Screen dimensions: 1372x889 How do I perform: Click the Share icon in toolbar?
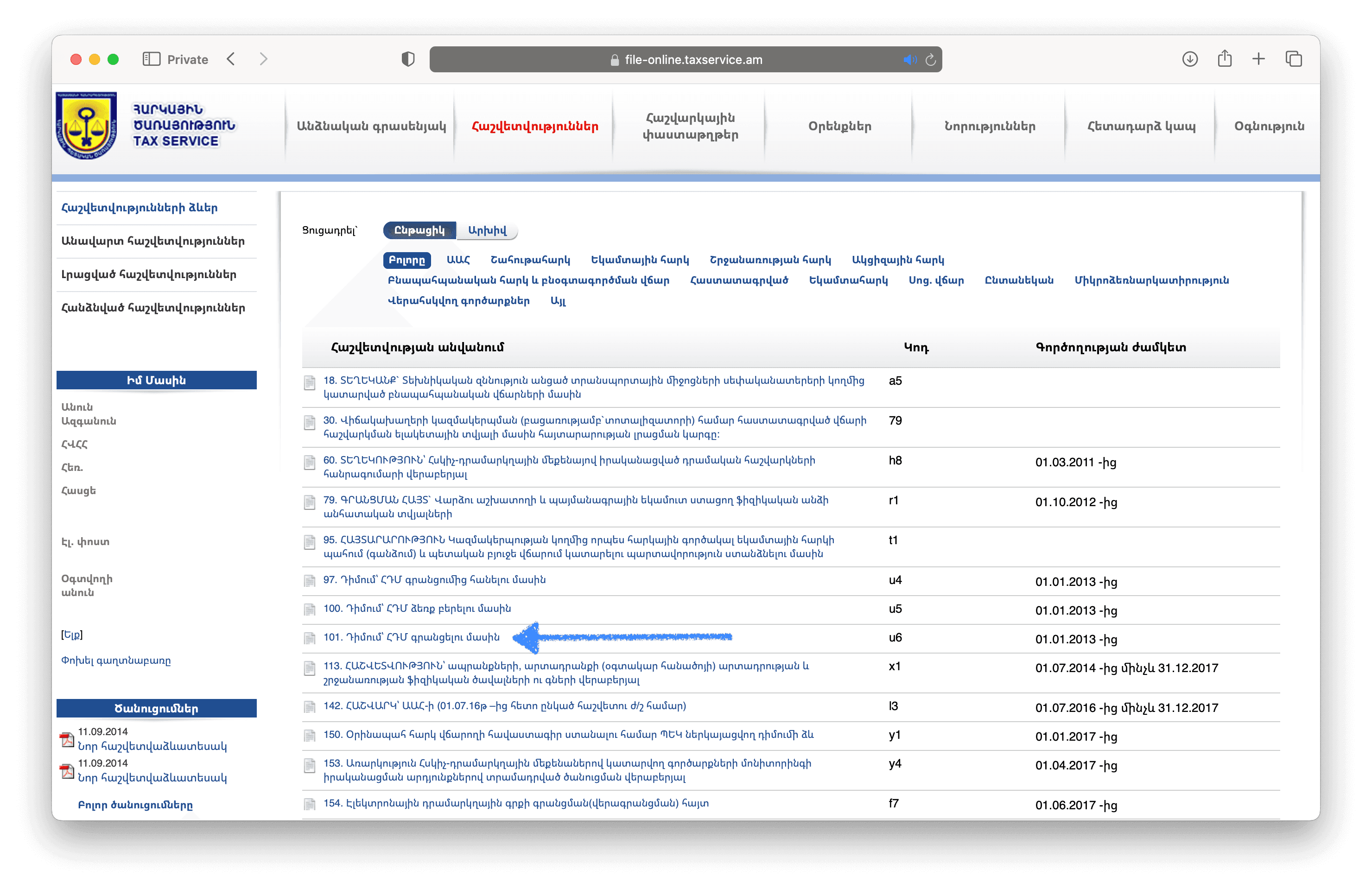point(1225,59)
